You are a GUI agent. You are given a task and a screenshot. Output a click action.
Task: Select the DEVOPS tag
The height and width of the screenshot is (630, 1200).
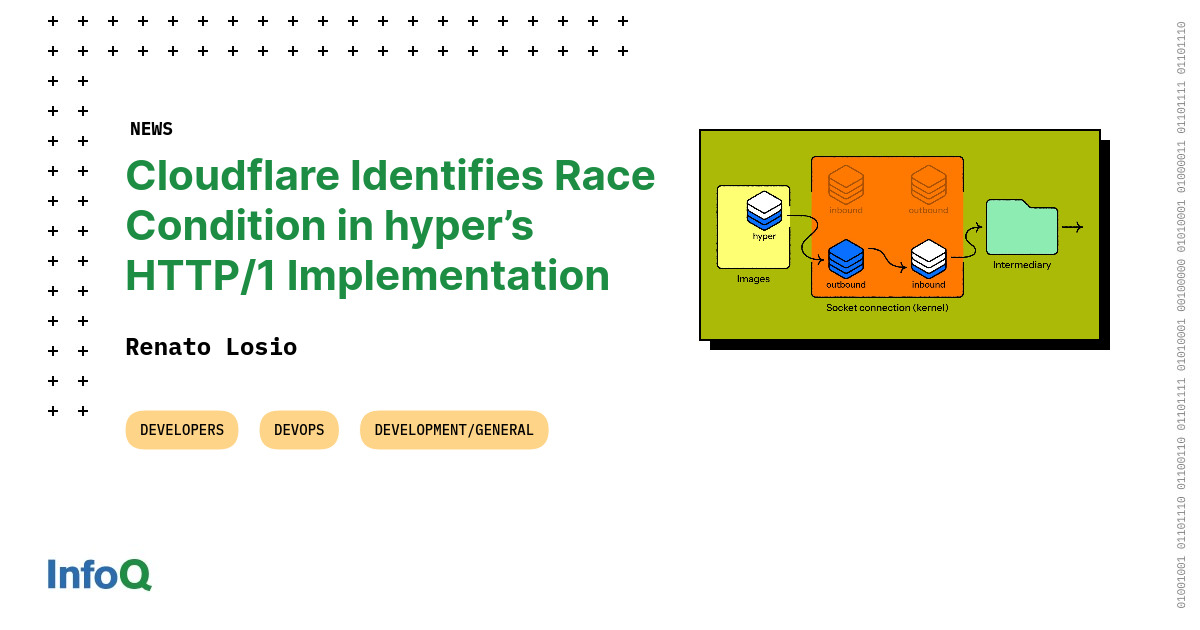299,430
